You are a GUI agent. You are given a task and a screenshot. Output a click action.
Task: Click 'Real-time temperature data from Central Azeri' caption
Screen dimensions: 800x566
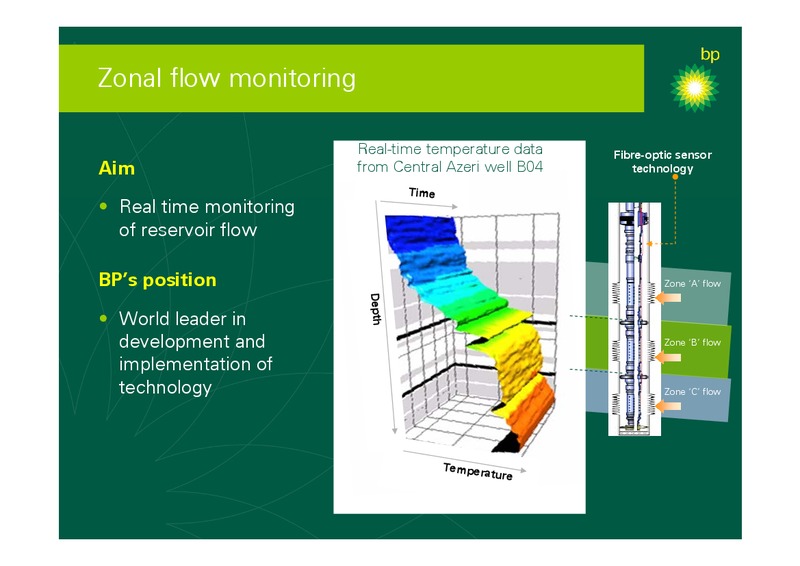[449, 158]
